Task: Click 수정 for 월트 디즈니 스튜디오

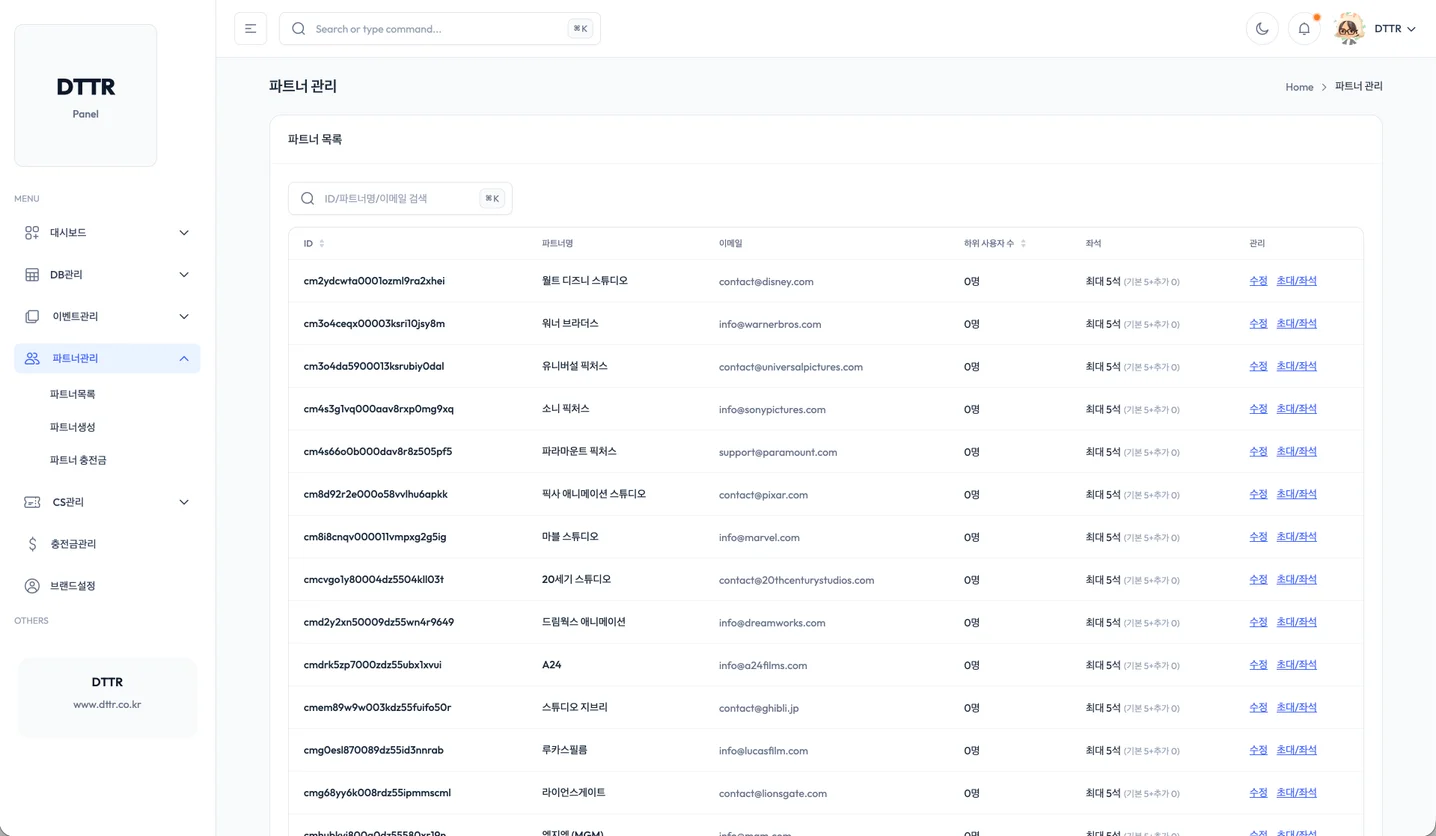Action: coord(1258,281)
